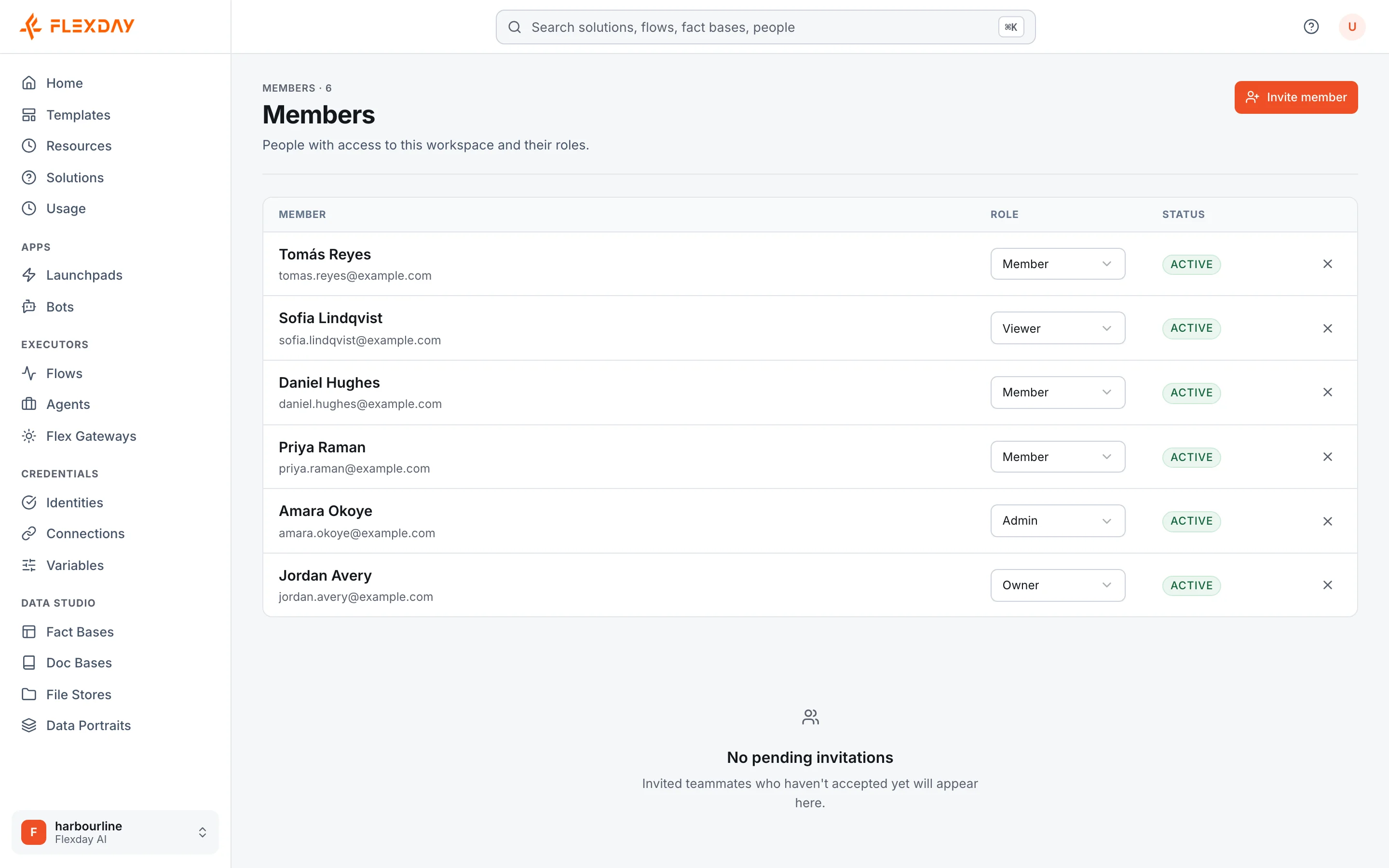The height and width of the screenshot is (868, 1389).
Task: Click the Doc Bases book icon
Action: [29, 663]
